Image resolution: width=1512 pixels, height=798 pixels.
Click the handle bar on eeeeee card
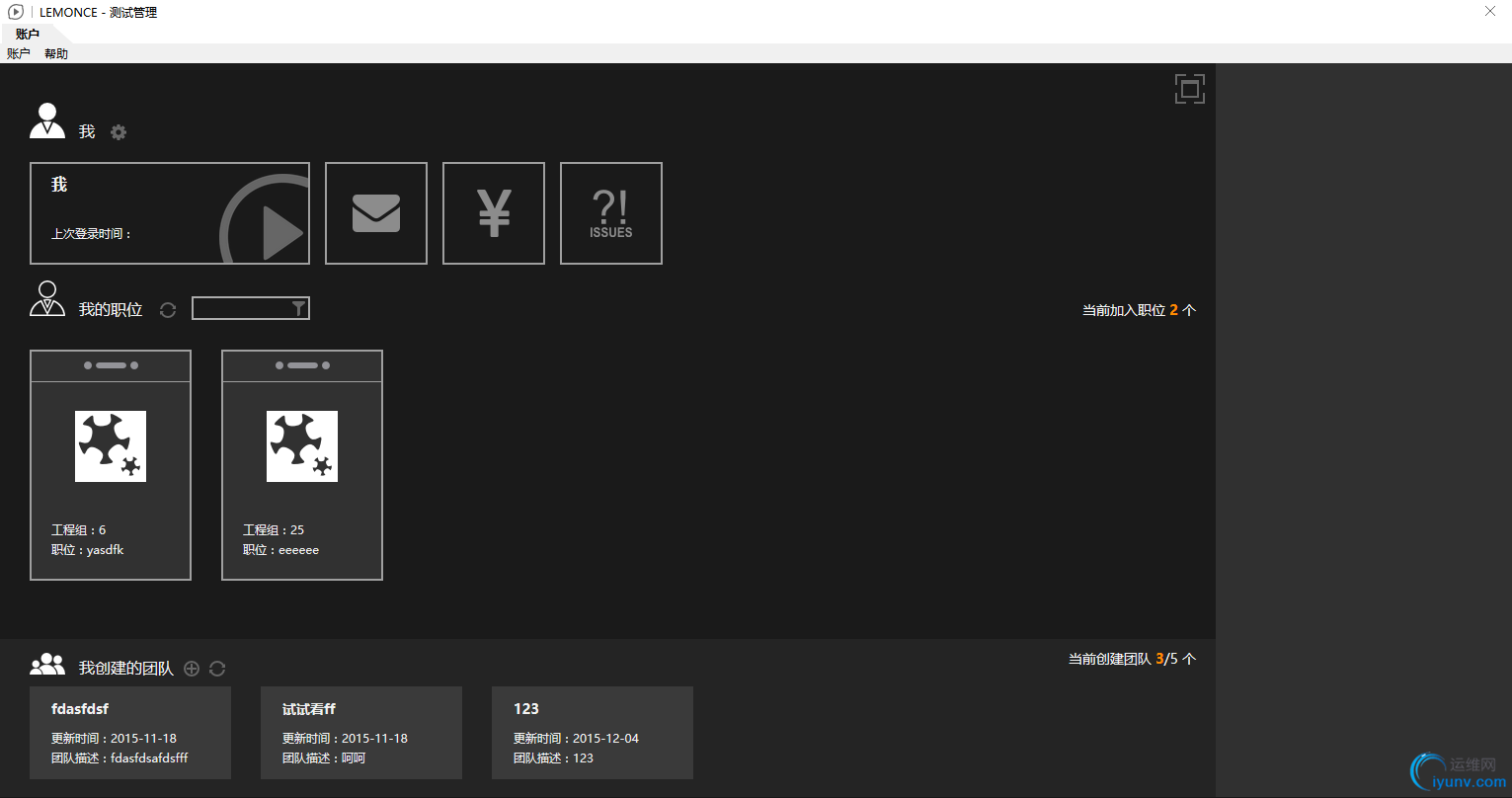click(x=302, y=365)
